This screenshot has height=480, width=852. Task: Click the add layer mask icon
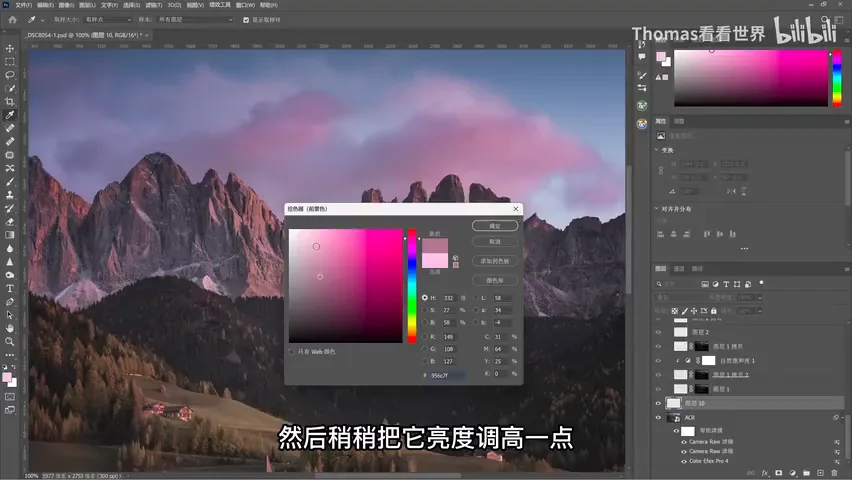[779, 473]
